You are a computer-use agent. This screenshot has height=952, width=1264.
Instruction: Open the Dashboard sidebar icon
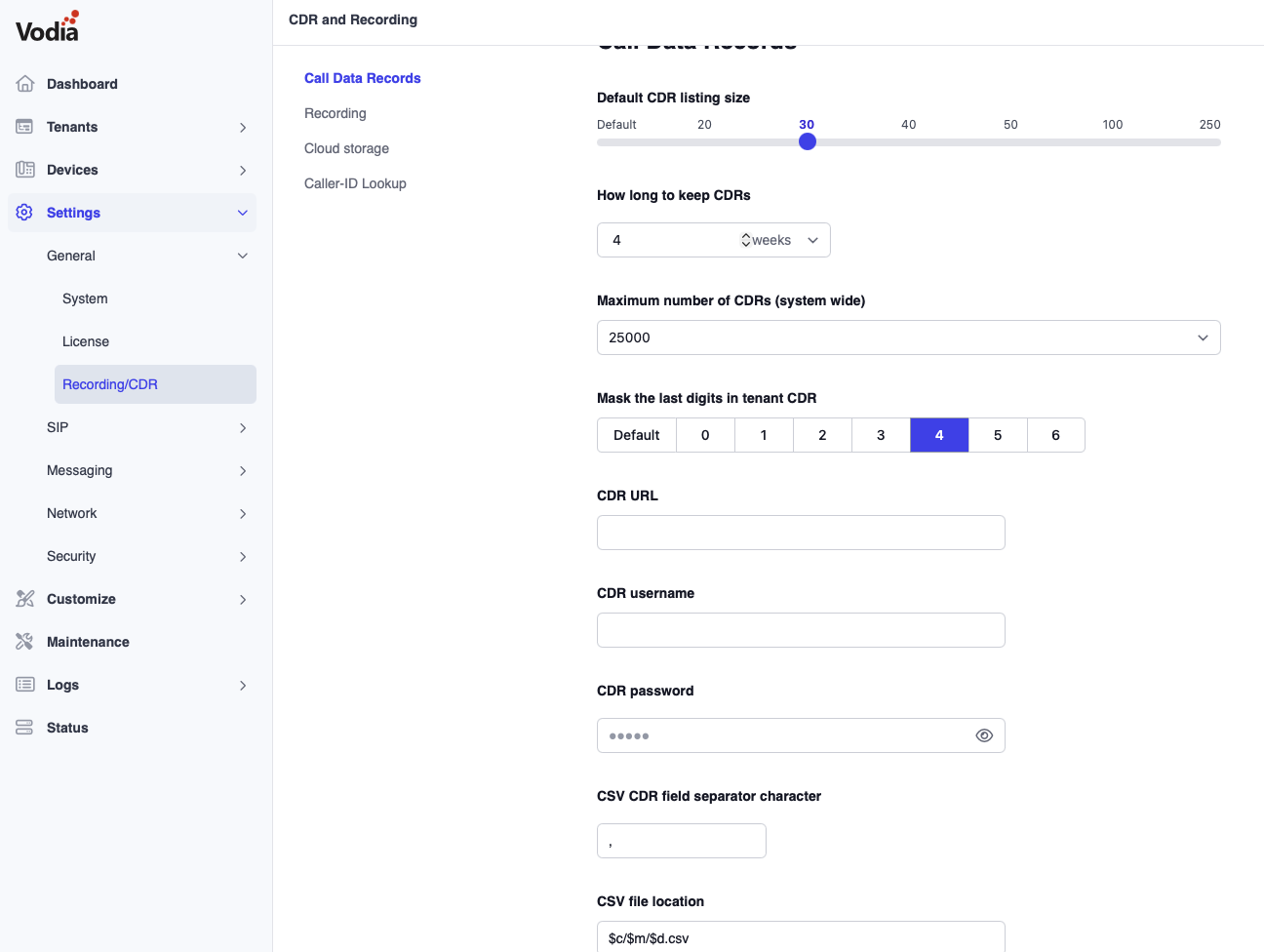[x=24, y=84]
